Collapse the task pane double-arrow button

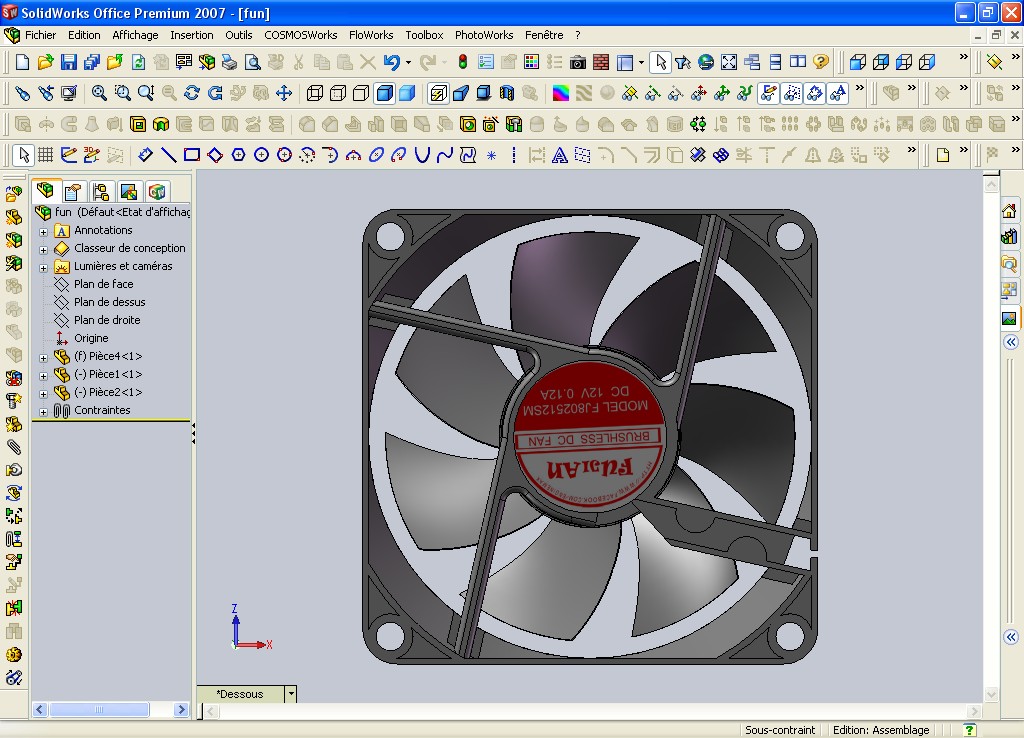[x=1011, y=342]
